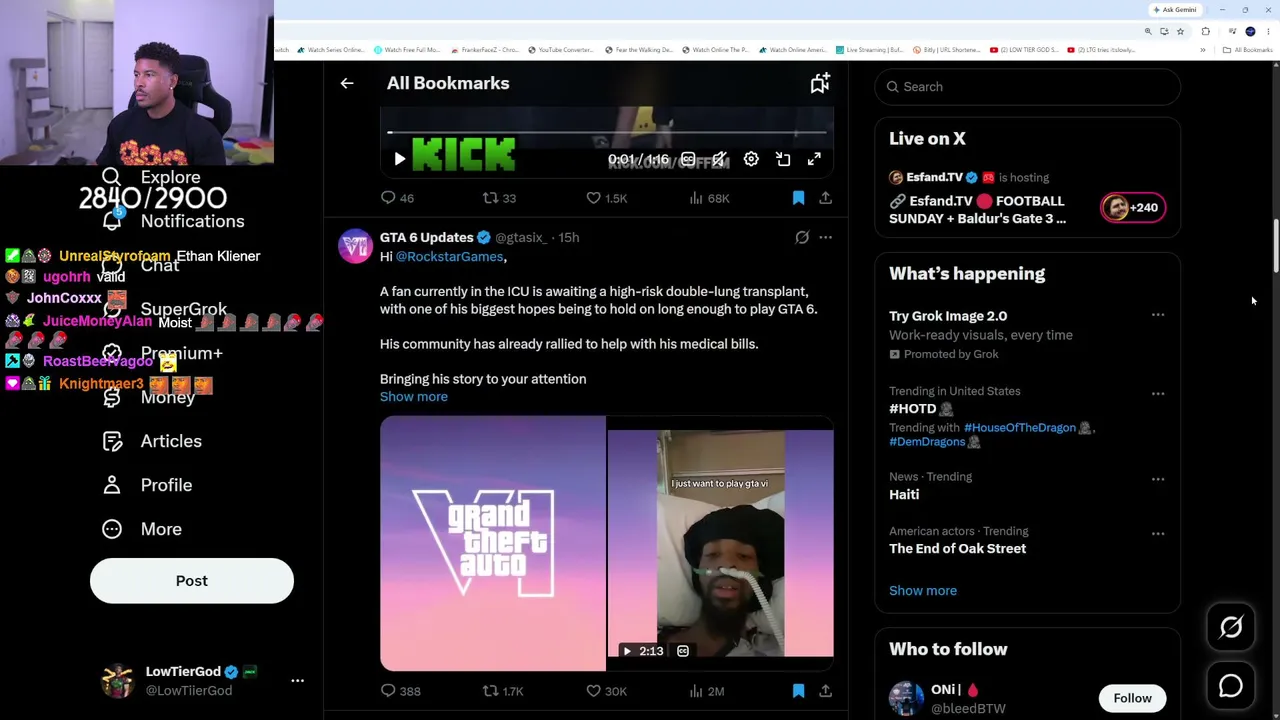Open the YouTube Converter bookmark
The width and height of the screenshot is (1280, 720).
click(561, 50)
